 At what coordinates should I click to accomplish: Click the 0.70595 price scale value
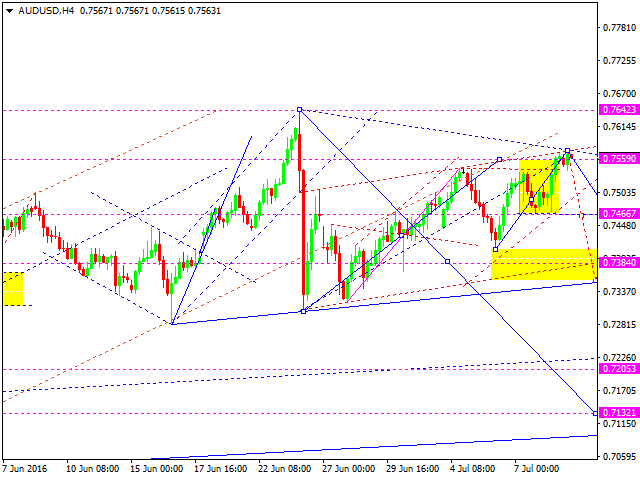coord(619,456)
